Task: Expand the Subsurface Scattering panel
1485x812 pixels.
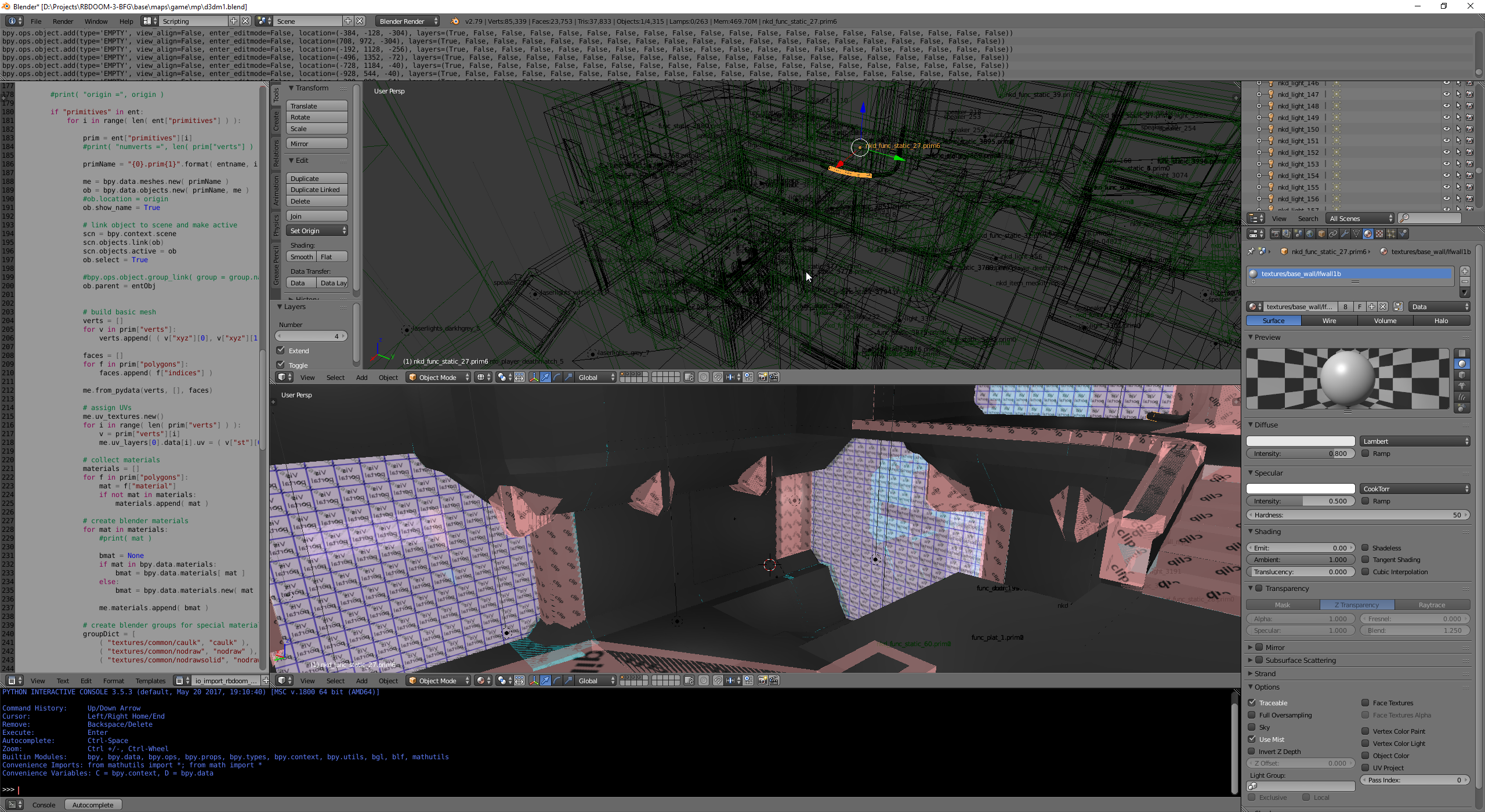Action: click(x=1300, y=660)
